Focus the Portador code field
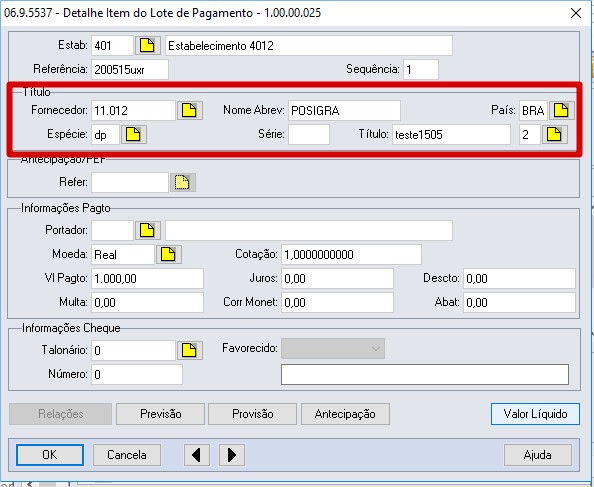The height and width of the screenshot is (487, 594). pyautogui.click(x=112, y=230)
